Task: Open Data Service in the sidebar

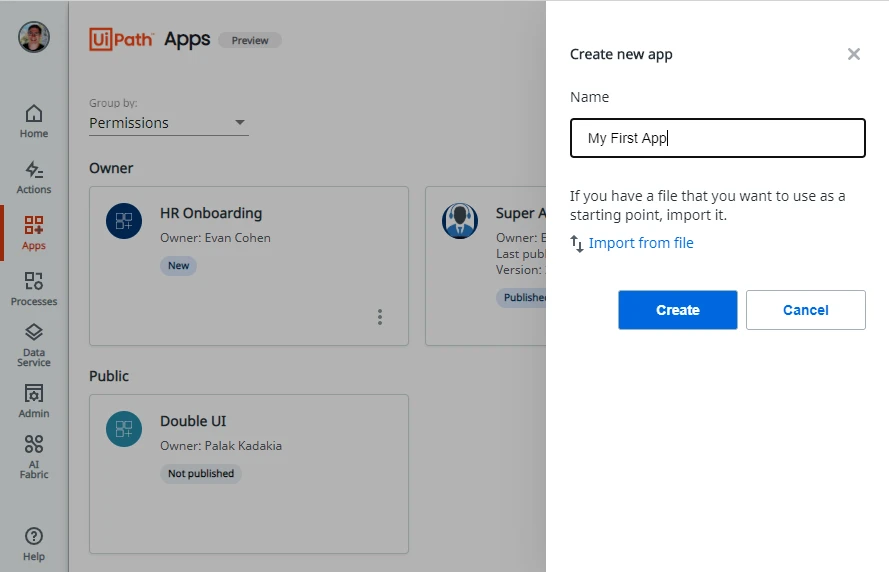Action: [x=34, y=345]
